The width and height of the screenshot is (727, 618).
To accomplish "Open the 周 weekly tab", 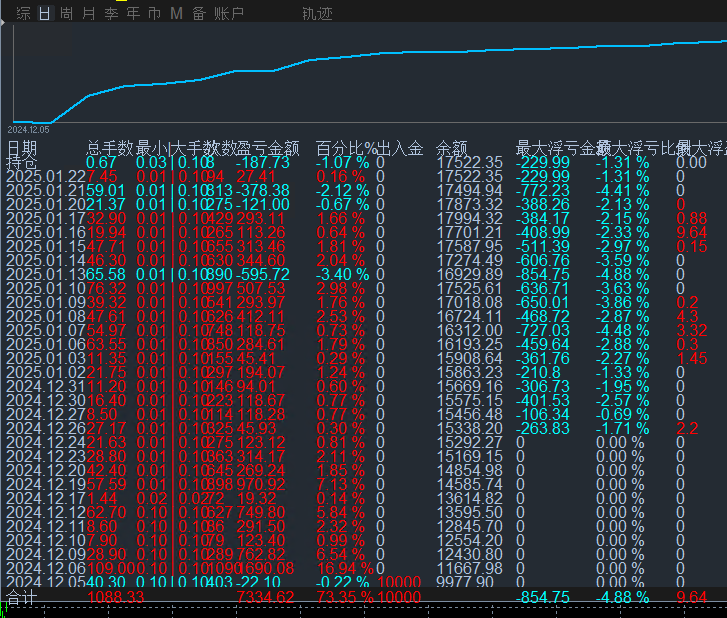I will pos(67,14).
